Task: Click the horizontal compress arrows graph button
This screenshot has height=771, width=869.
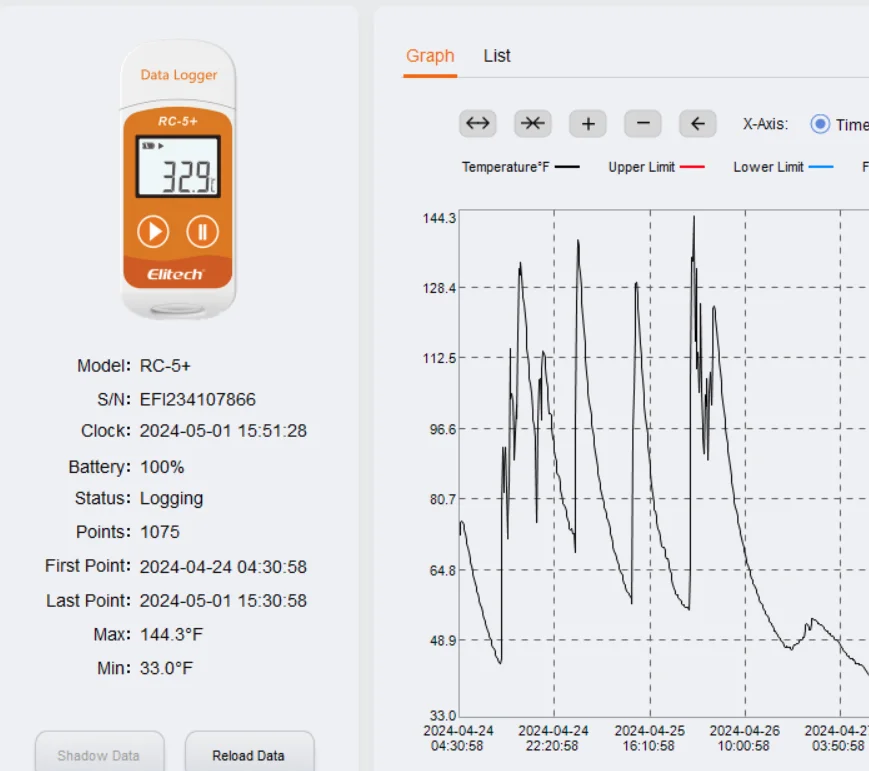Action: pyautogui.click(x=533, y=124)
